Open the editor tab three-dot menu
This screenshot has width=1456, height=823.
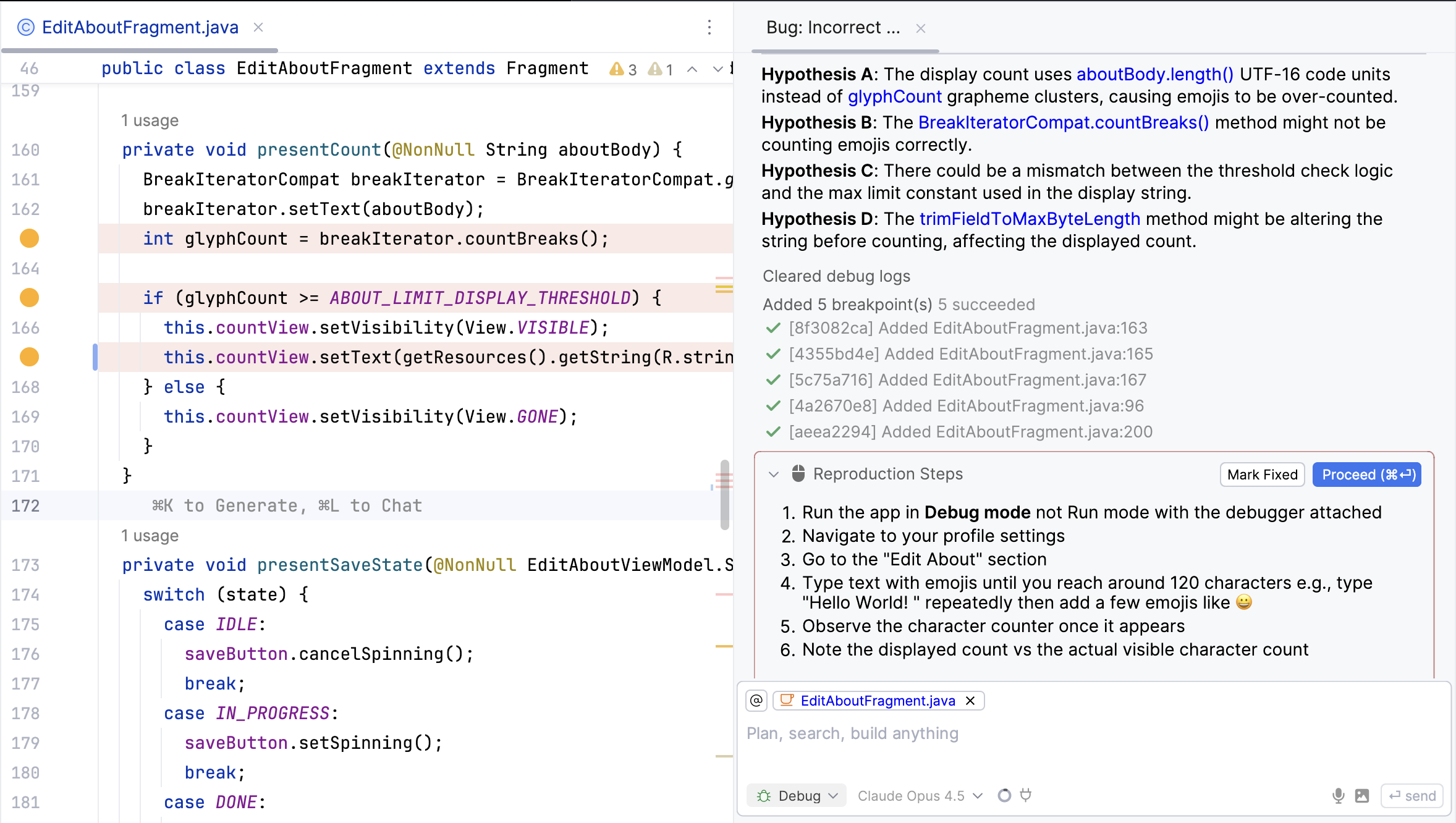click(x=709, y=27)
